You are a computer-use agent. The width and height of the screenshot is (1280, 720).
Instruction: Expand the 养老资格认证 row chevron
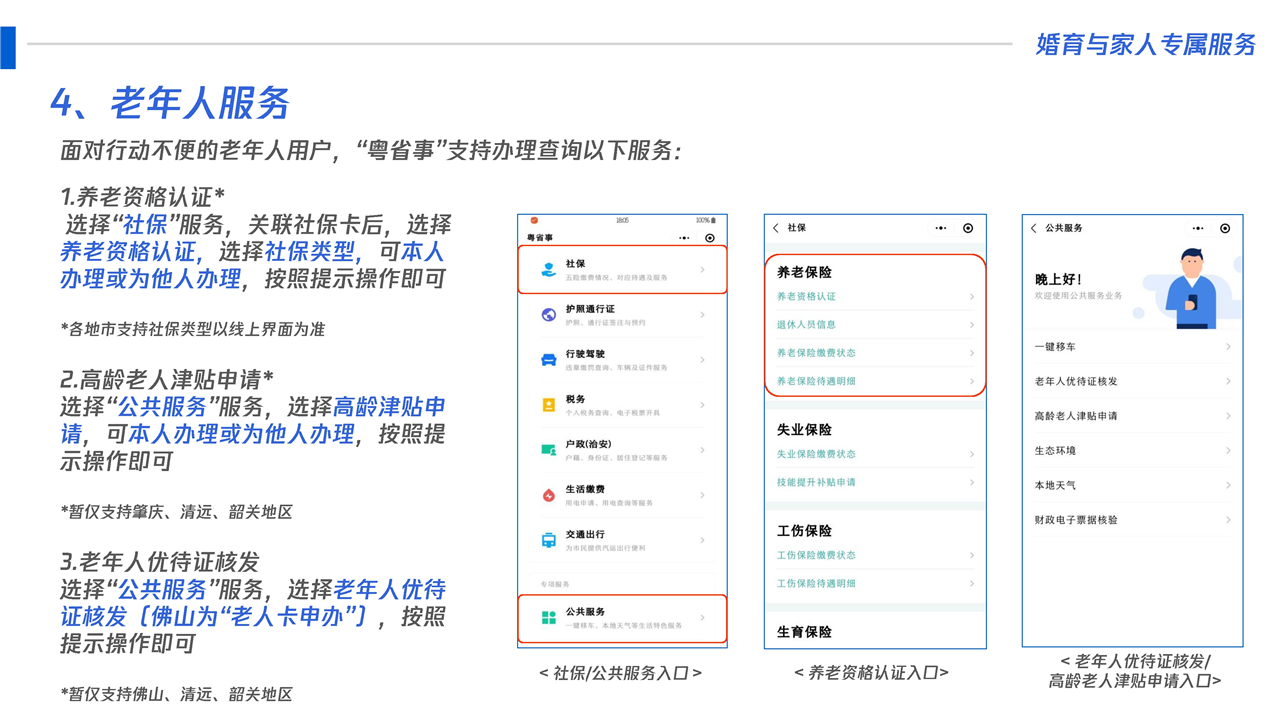click(x=971, y=297)
